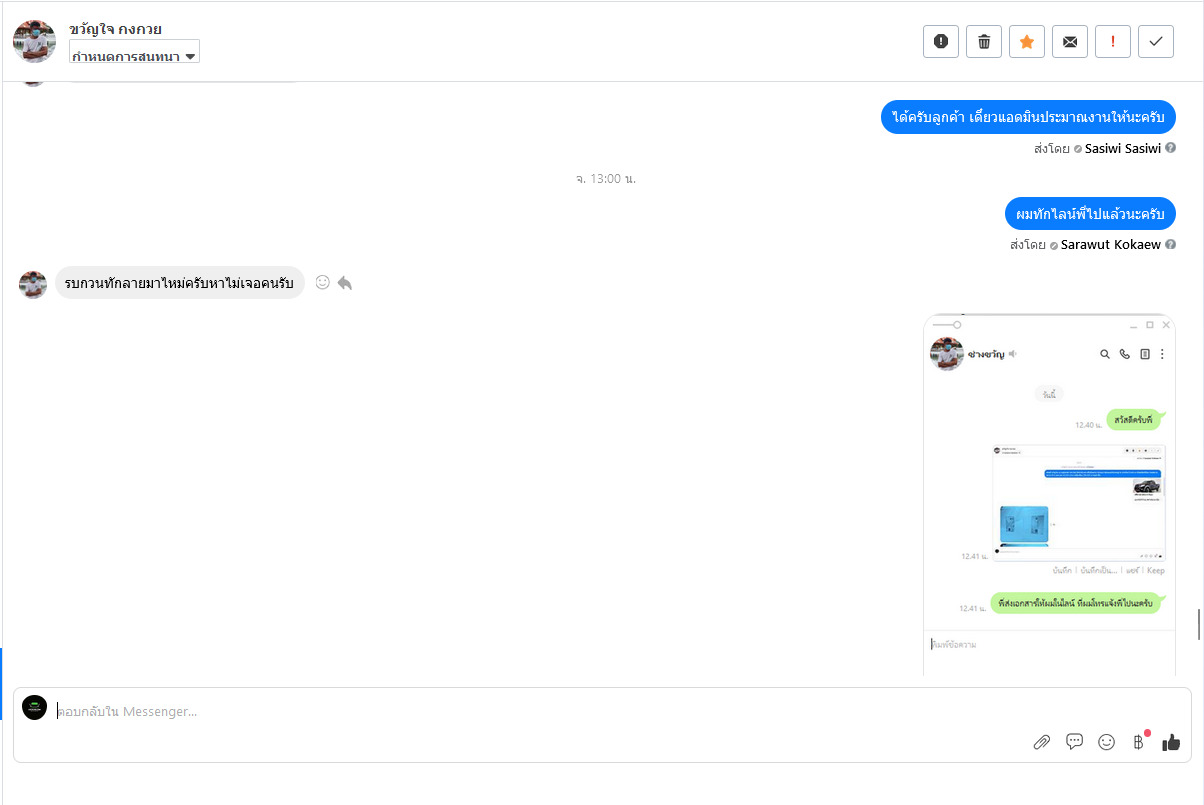Click the red exclamation priority button
Viewport: 1204px width, 805px height.
click(1113, 42)
